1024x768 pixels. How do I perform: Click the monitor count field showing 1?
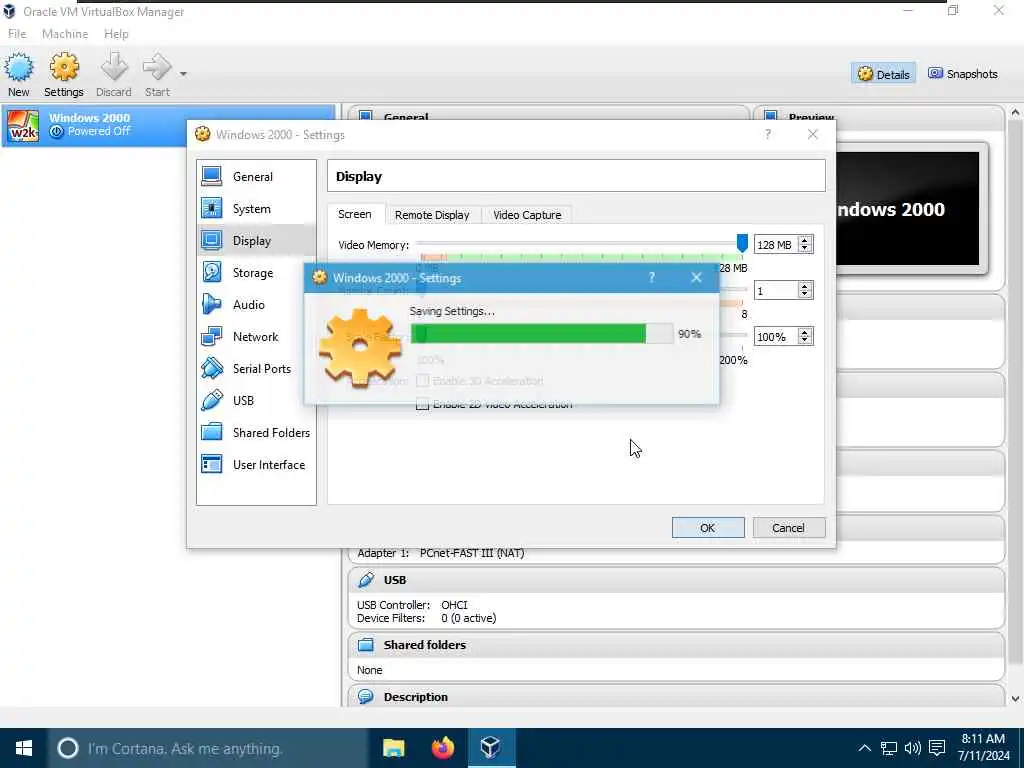click(776, 291)
